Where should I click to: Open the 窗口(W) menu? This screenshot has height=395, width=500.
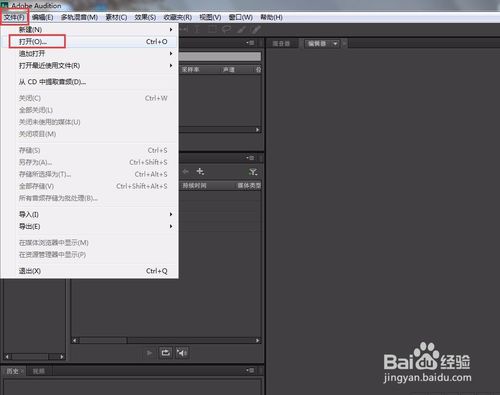click(x=241, y=17)
